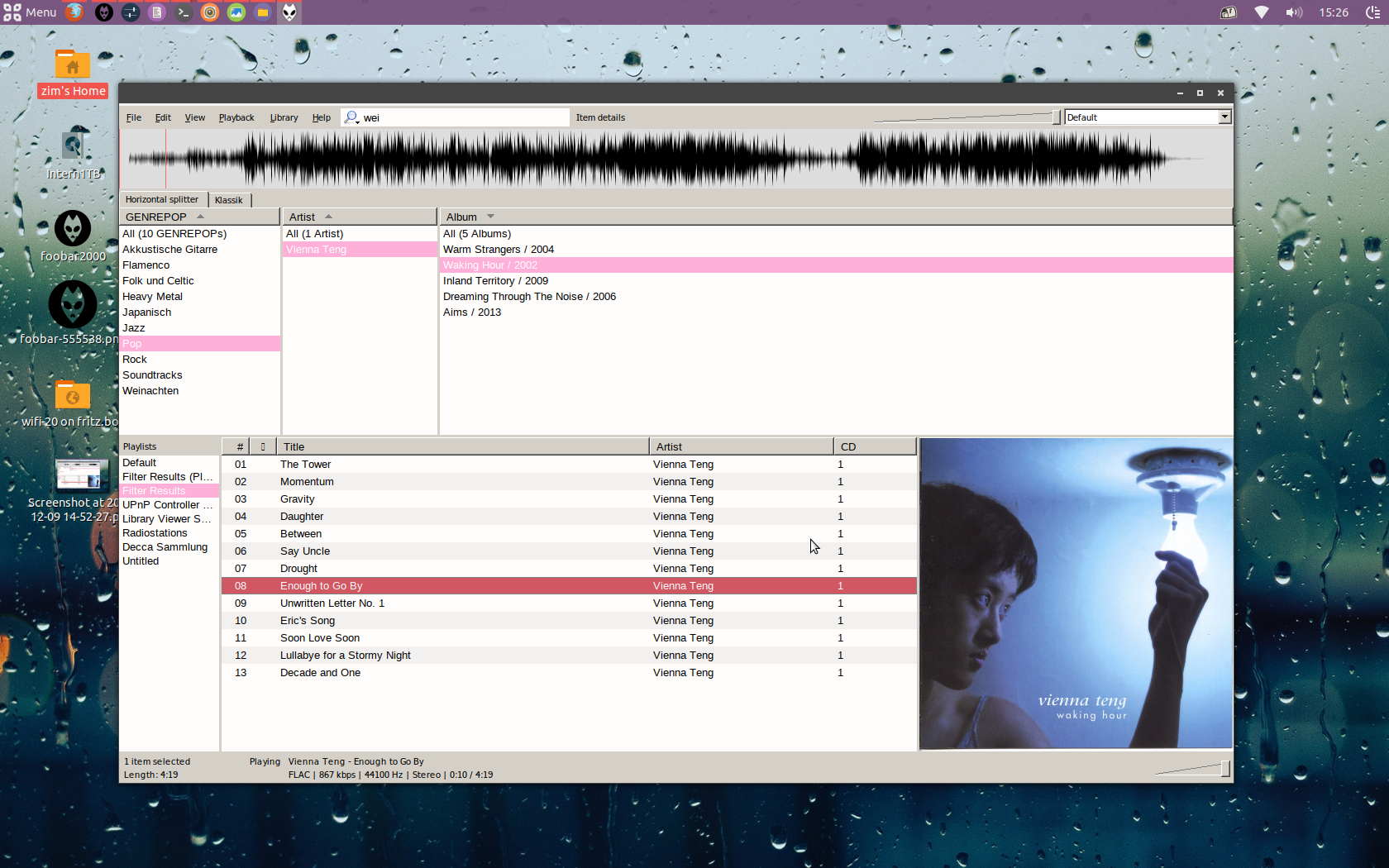
Task: Open the purple document icon in the top panel
Action: tap(157, 12)
